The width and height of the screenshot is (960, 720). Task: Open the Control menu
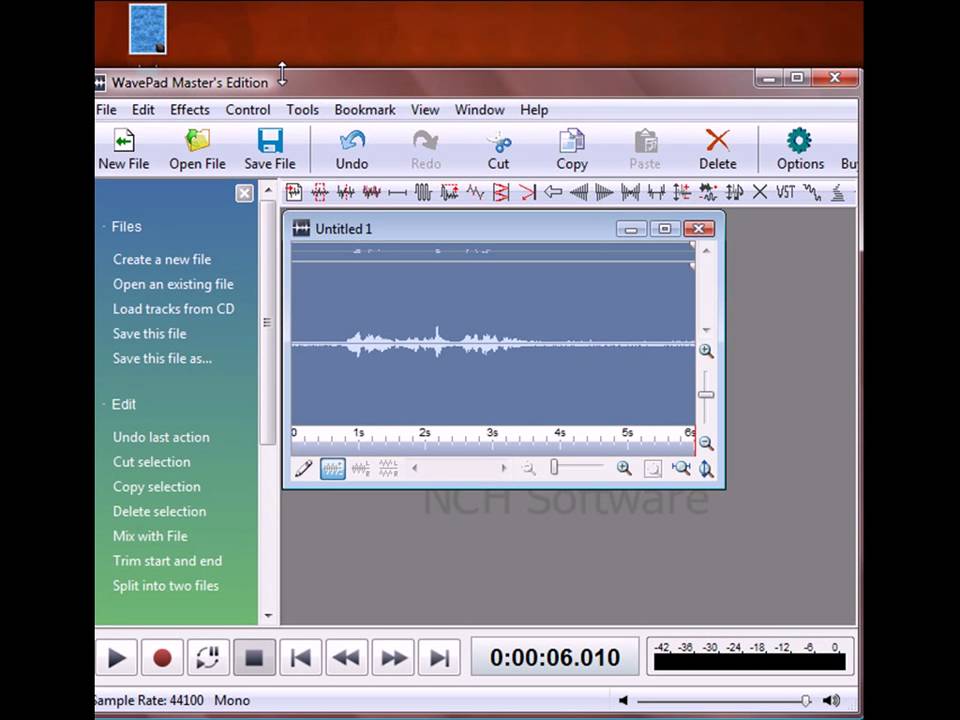pos(248,110)
